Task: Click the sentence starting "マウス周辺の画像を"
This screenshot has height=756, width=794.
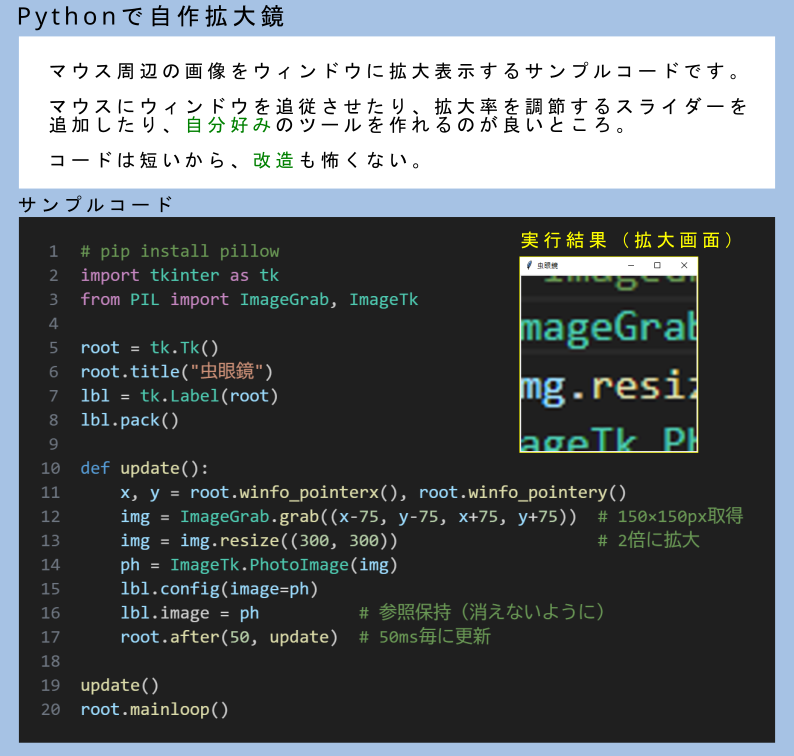Action: (x=395, y=71)
